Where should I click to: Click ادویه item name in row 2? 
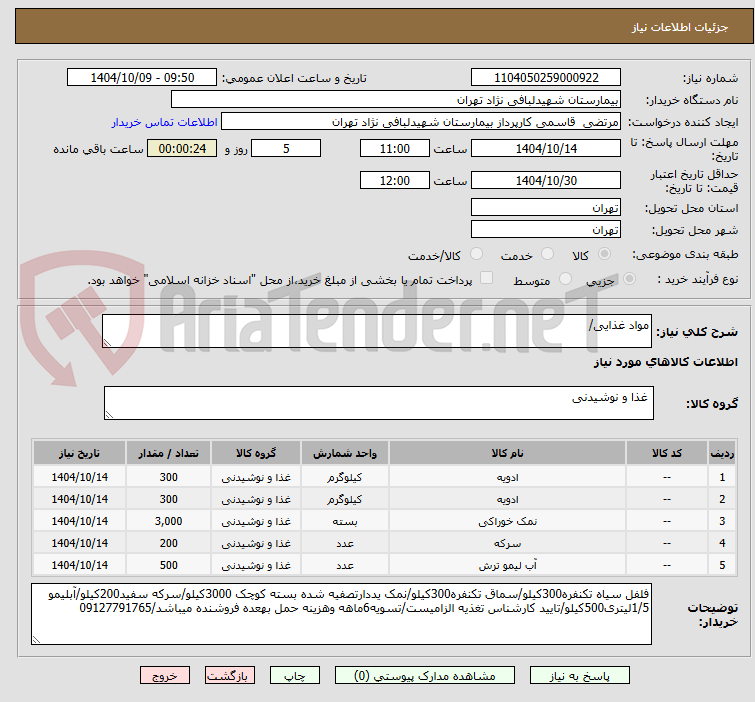click(507, 499)
